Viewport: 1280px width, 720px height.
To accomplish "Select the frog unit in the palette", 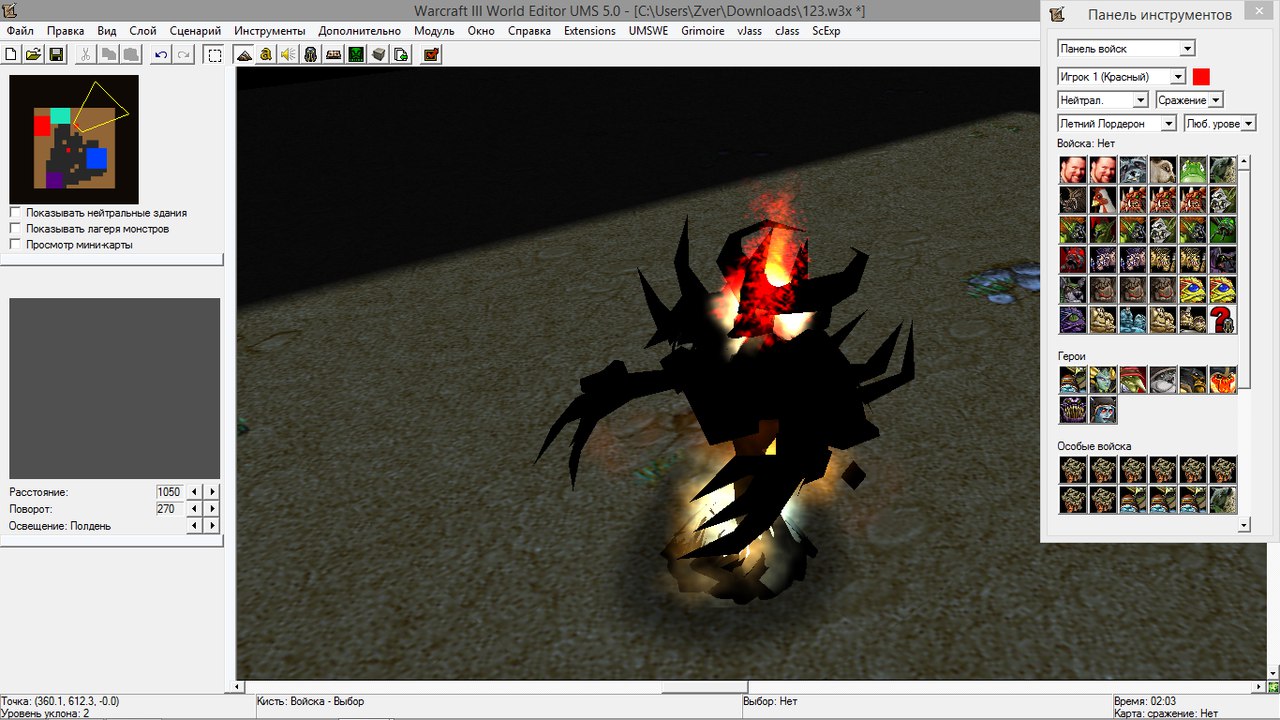I will tap(1193, 170).
